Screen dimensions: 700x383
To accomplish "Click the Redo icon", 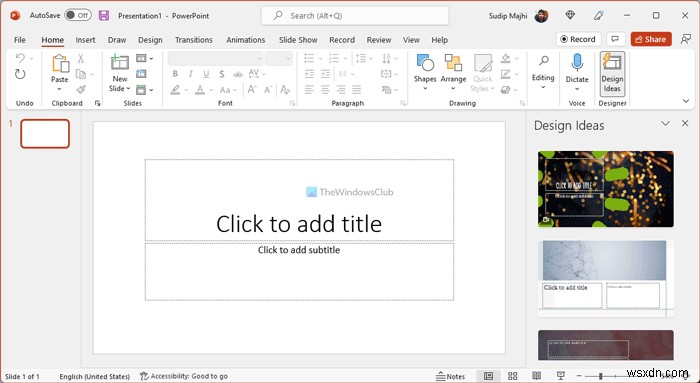I will (x=20, y=74).
